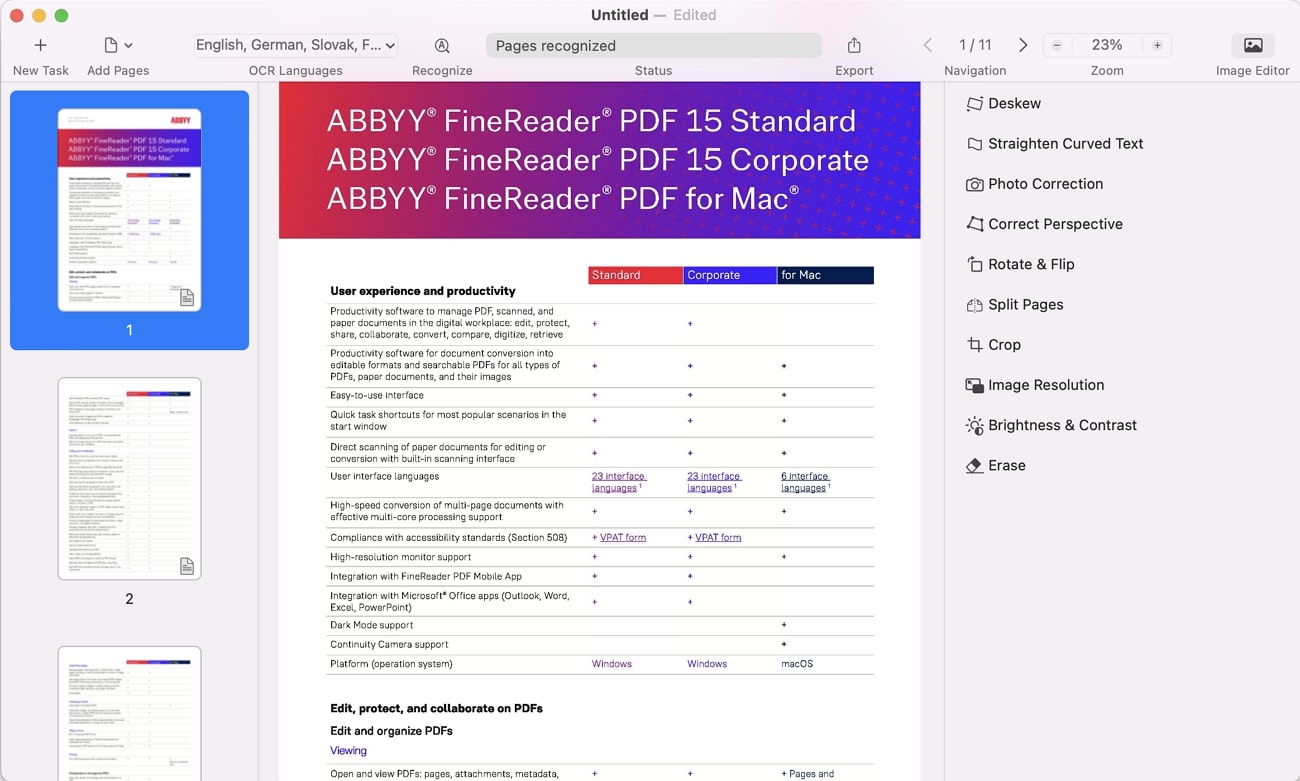Open the Photo Correction tool
The width and height of the screenshot is (1300, 781).
1035,184
